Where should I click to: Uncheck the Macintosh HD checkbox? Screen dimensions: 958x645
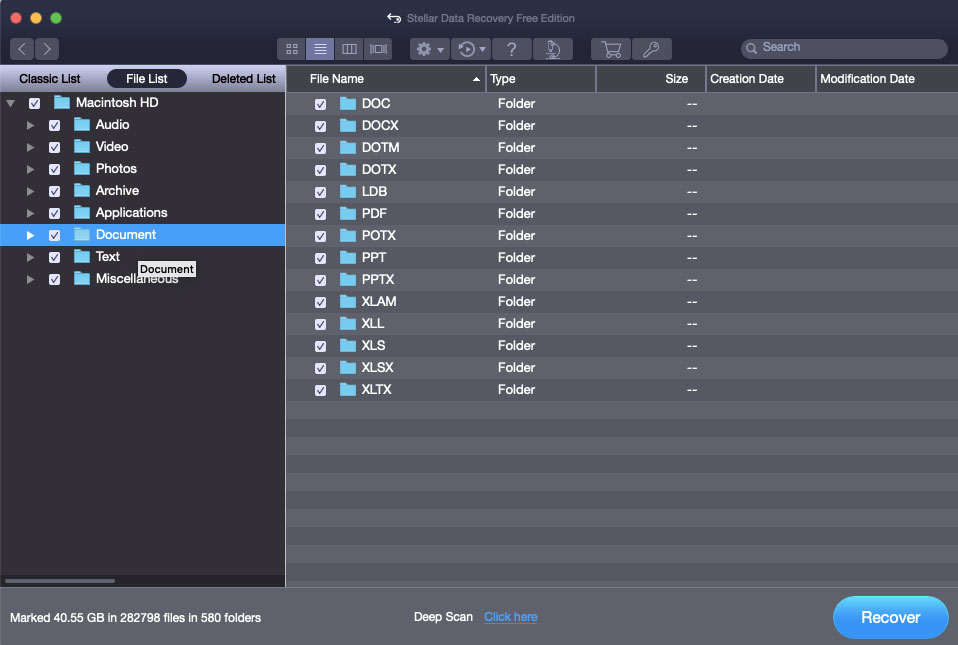(x=35, y=103)
